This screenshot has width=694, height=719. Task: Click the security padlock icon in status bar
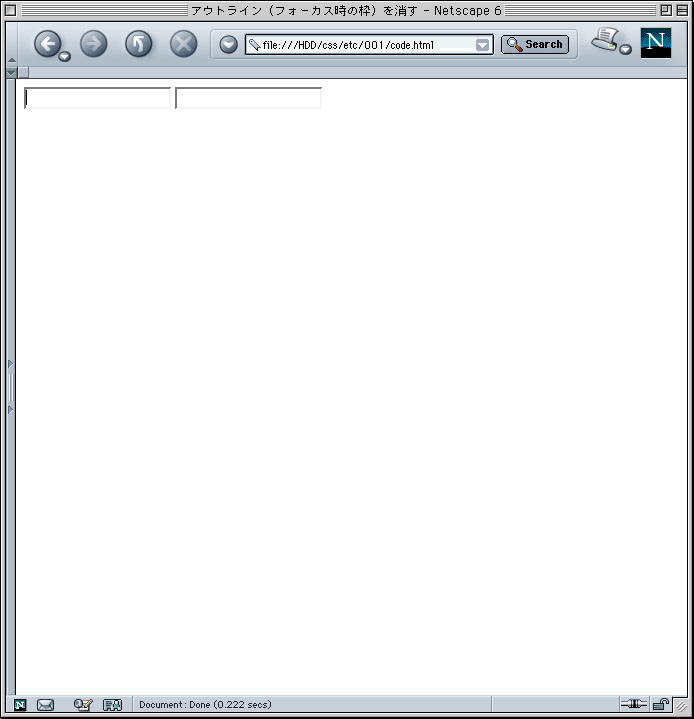coord(661,704)
